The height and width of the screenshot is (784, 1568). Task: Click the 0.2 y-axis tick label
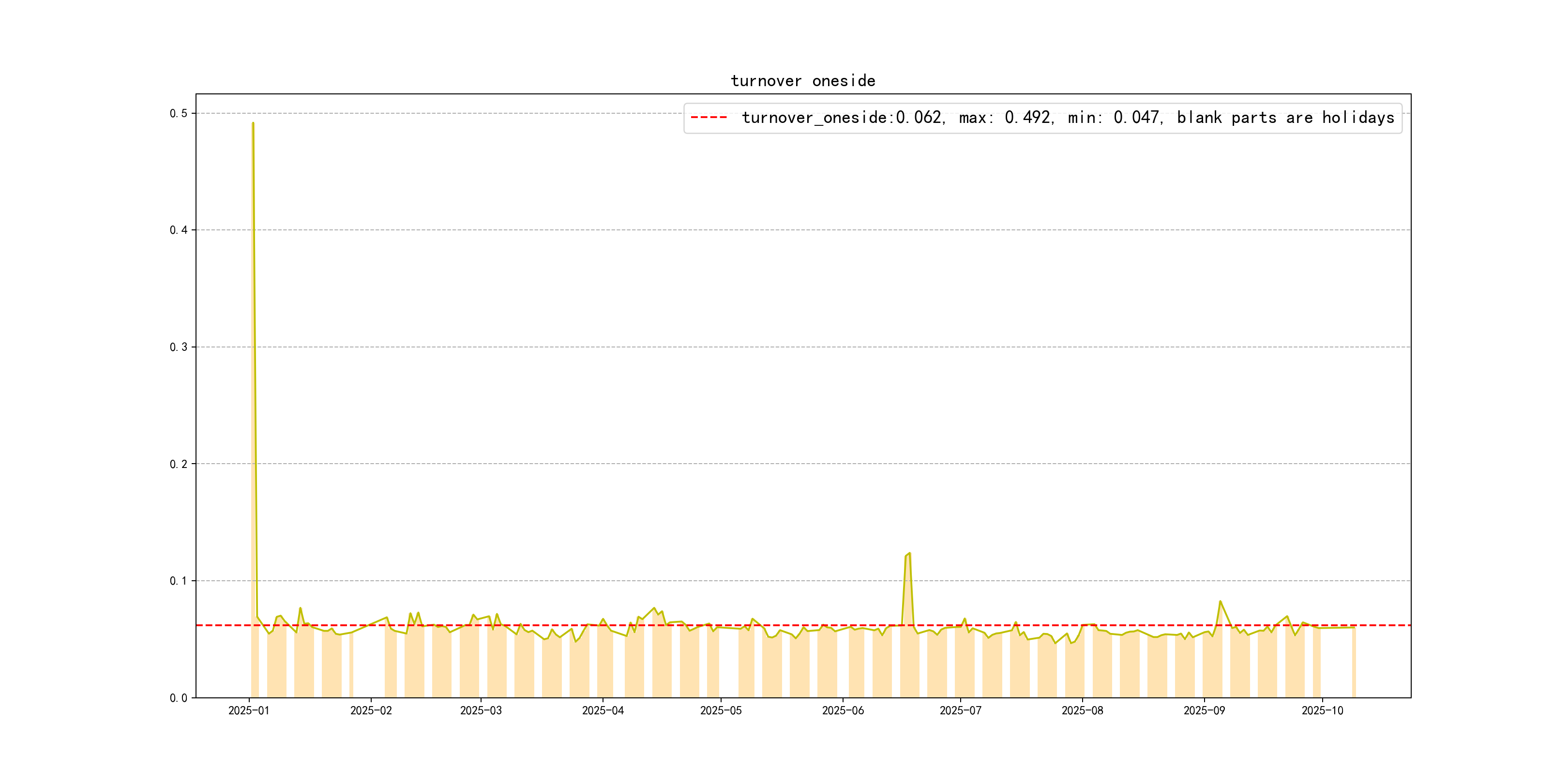179,464
